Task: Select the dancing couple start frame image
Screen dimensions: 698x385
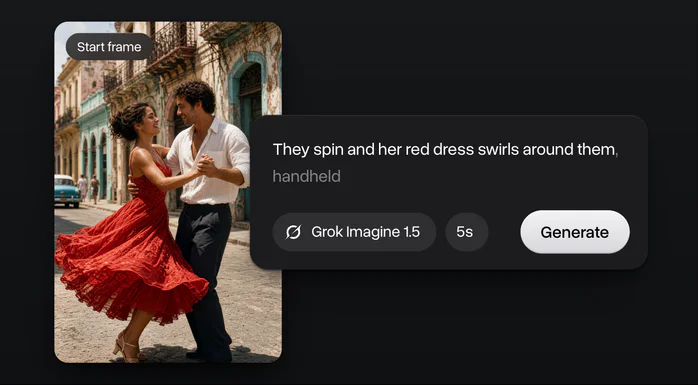Action: [x=168, y=192]
